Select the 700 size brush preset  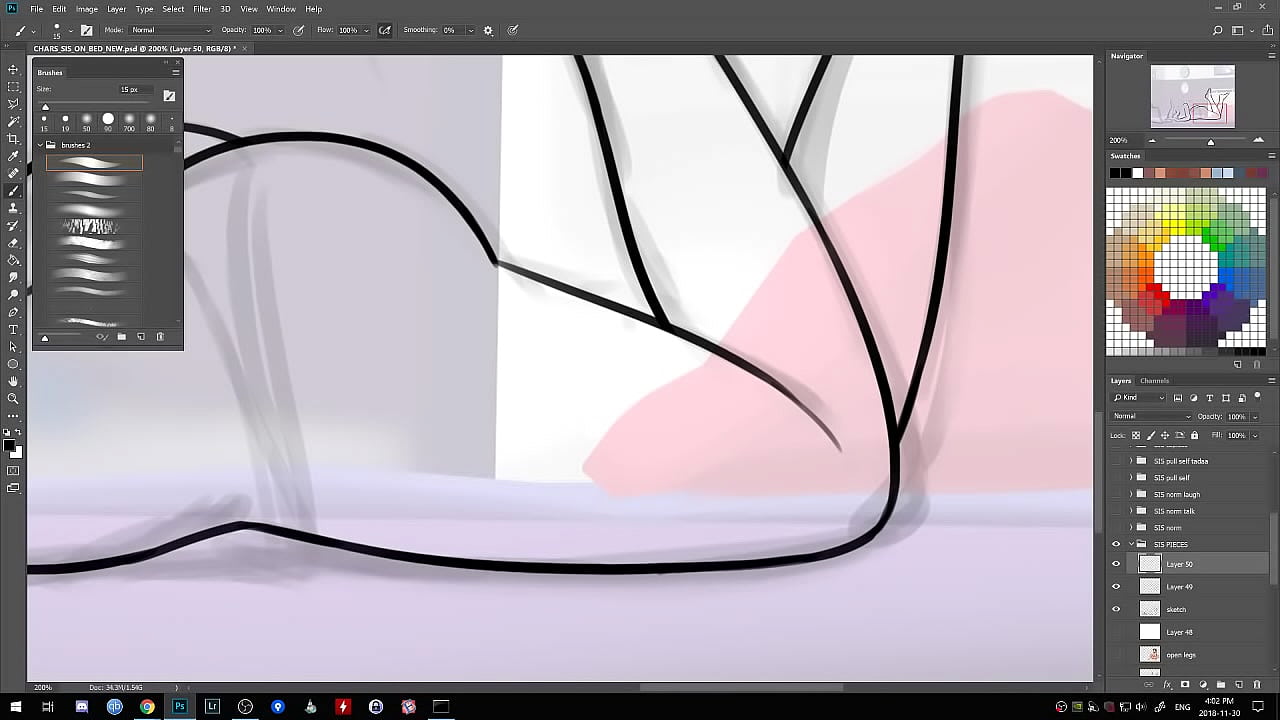pos(129,120)
